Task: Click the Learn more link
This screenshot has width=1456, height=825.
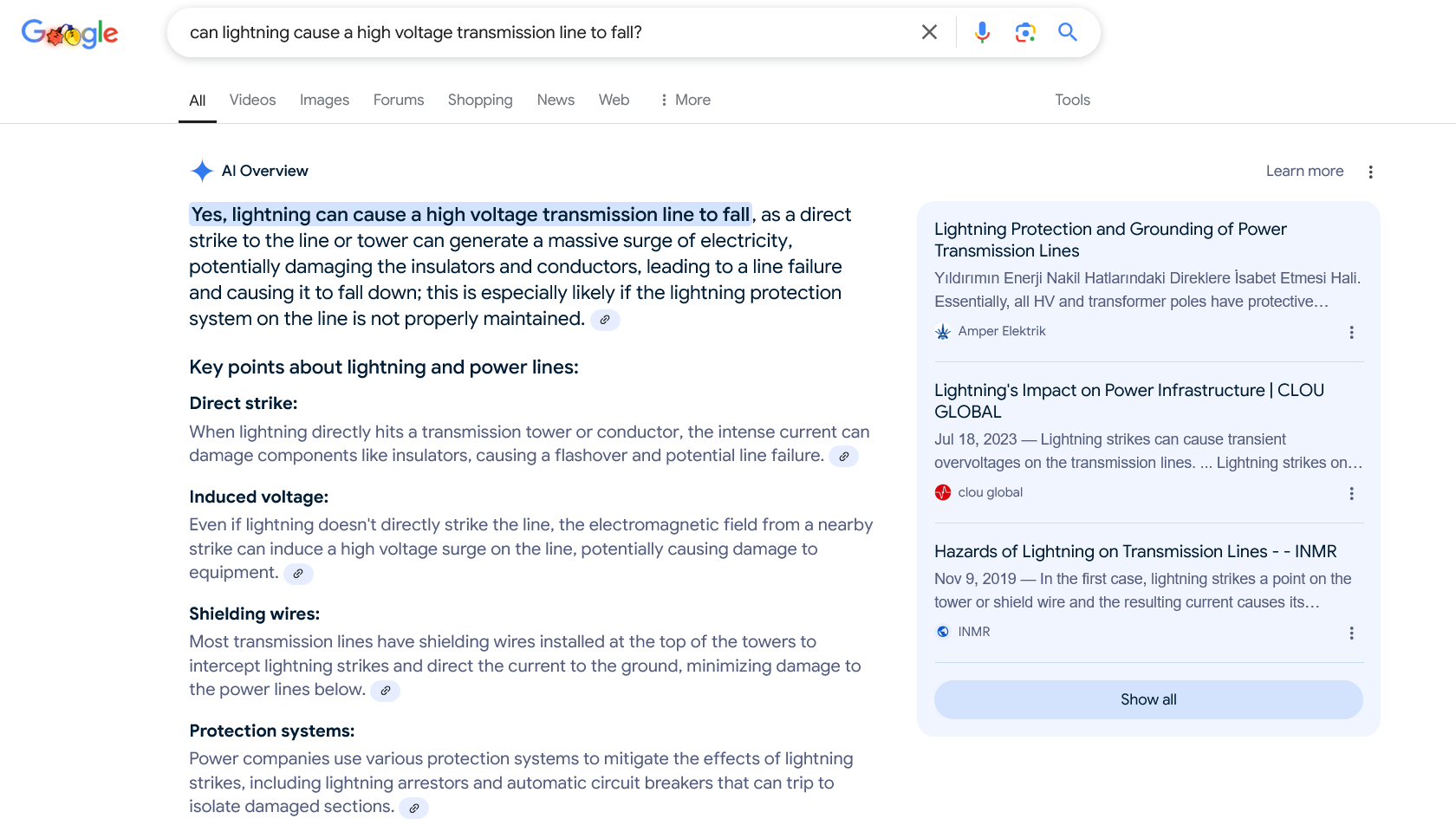Action: tap(1304, 171)
